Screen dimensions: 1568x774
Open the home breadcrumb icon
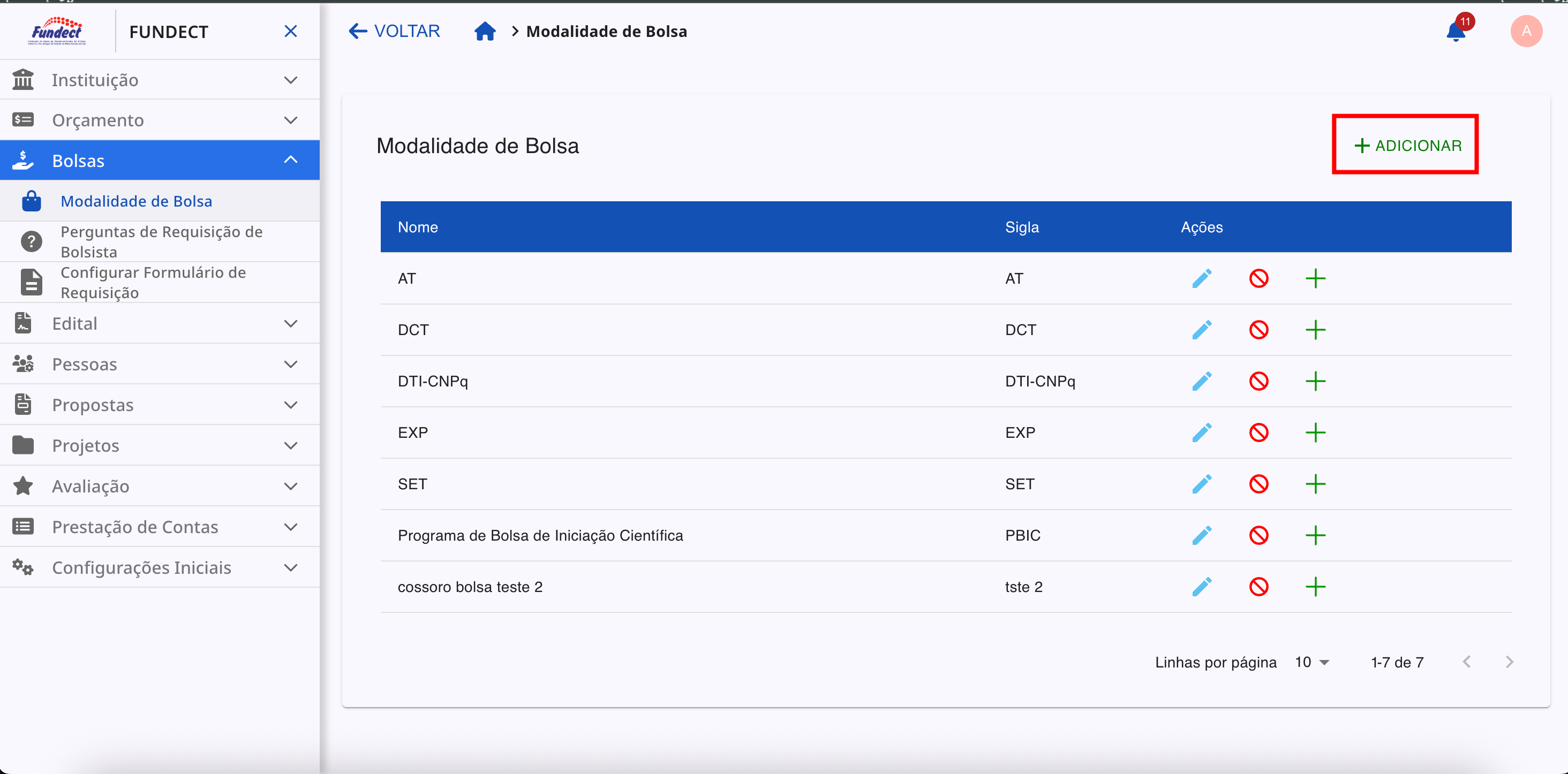(x=485, y=31)
